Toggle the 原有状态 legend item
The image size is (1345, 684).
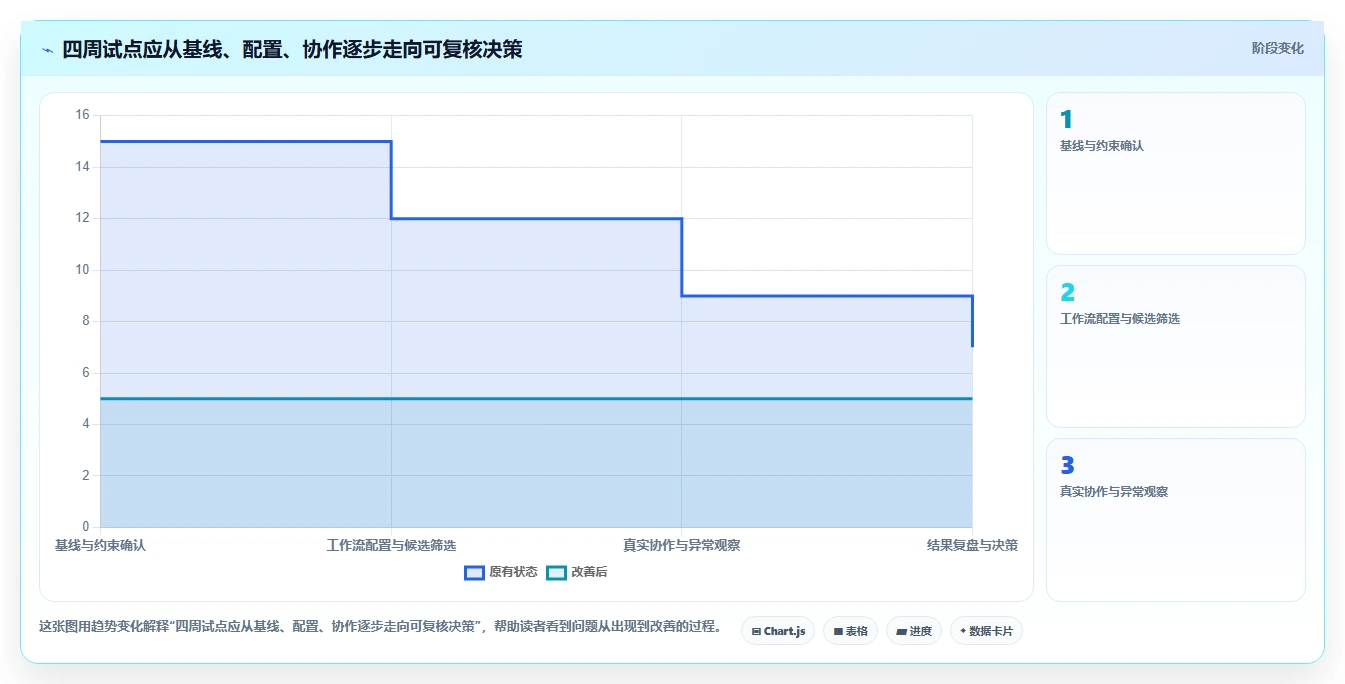(x=500, y=572)
